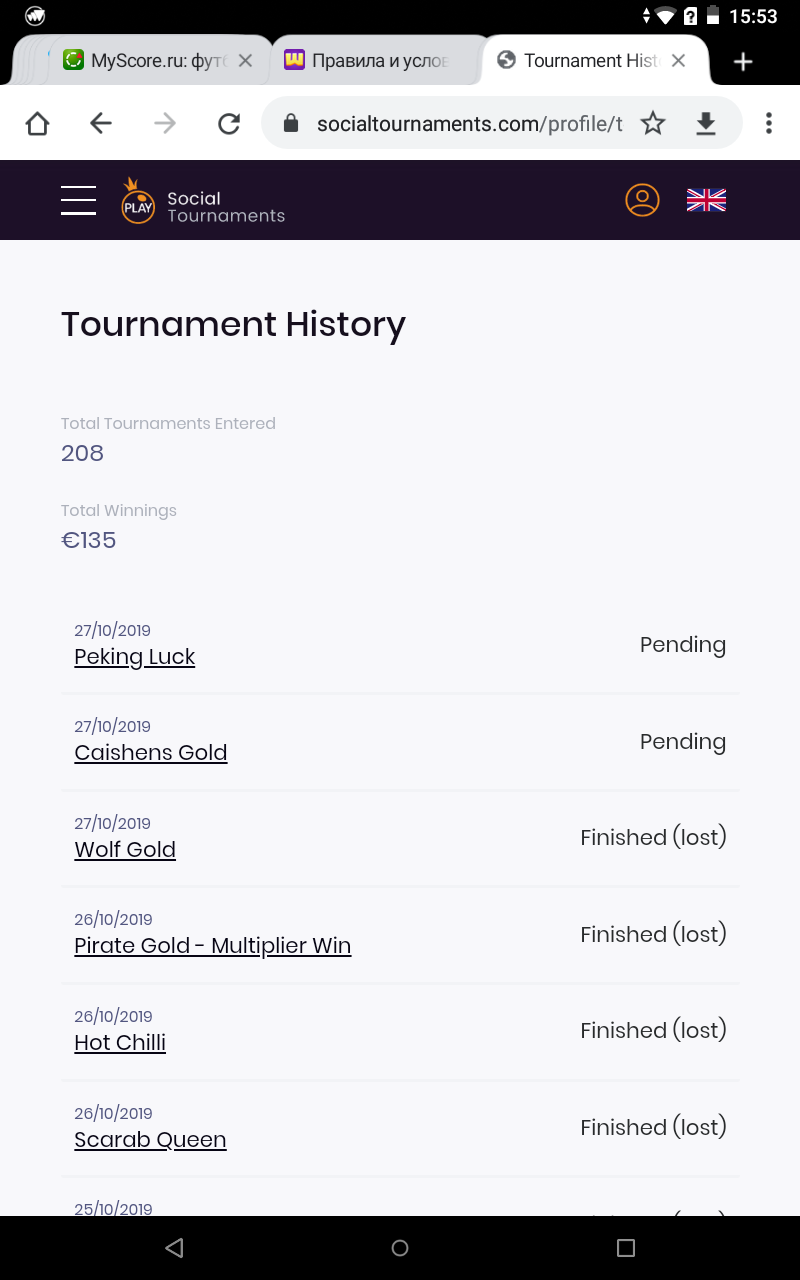Close the Tournament History tab

(678, 61)
